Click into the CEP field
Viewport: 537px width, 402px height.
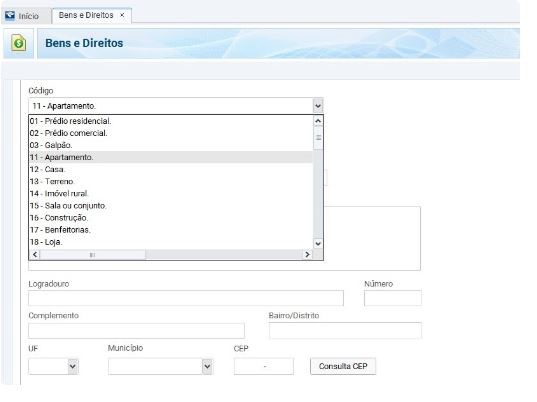coord(264,366)
